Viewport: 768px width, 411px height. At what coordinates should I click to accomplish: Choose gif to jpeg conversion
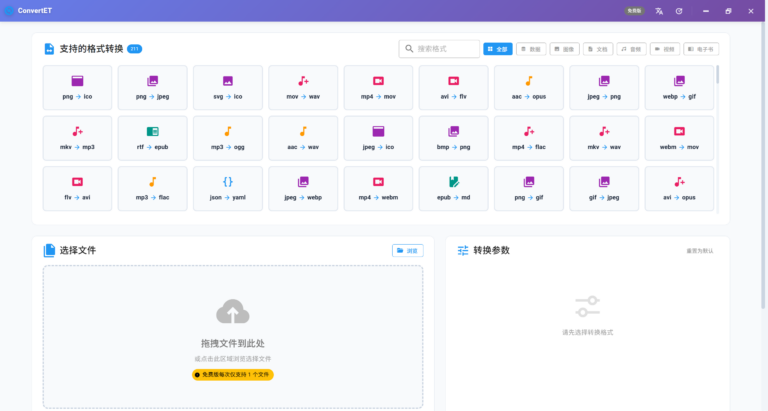pyautogui.click(x=604, y=189)
